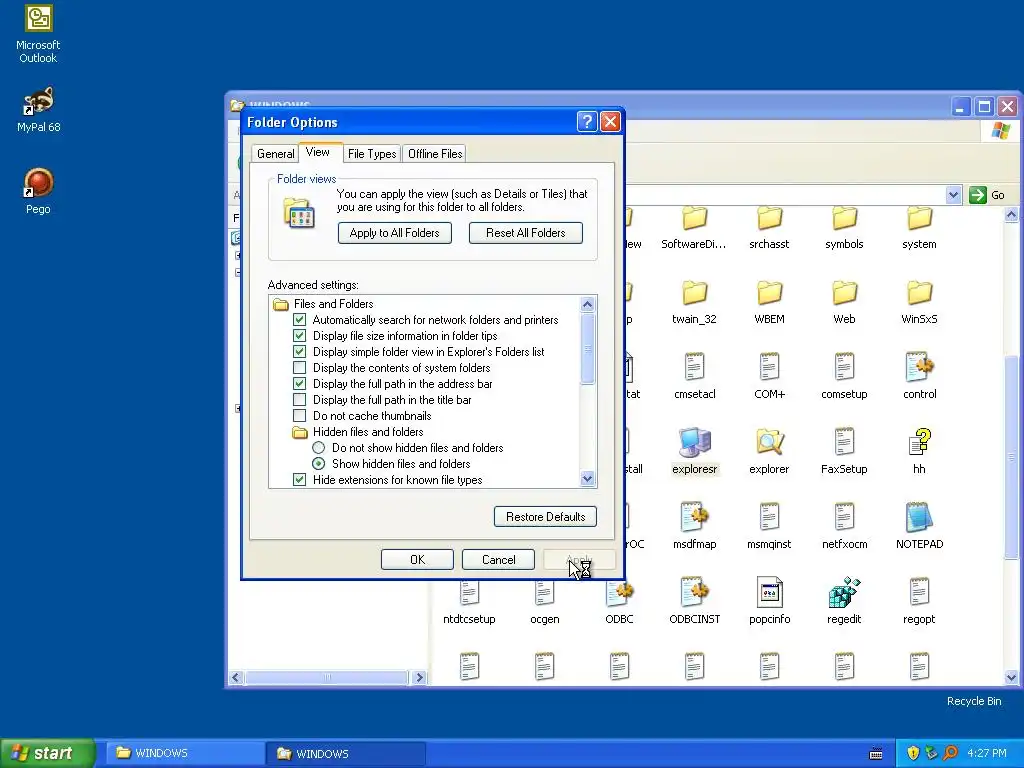The width and height of the screenshot is (1024, 768).
Task: Confirm Folder Options with OK
Action: click(417, 560)
